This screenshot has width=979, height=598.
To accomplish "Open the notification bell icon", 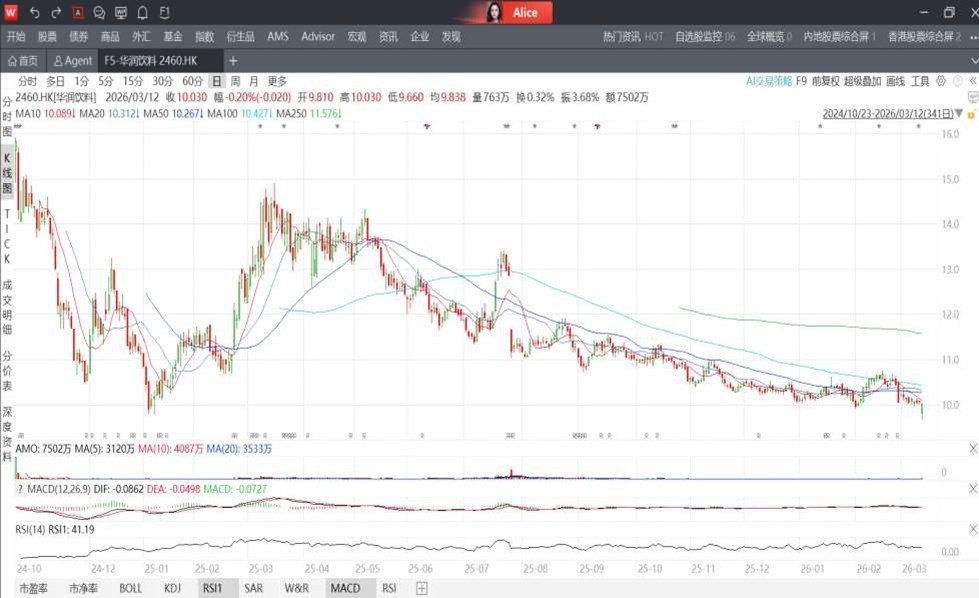I will point(142,13).
